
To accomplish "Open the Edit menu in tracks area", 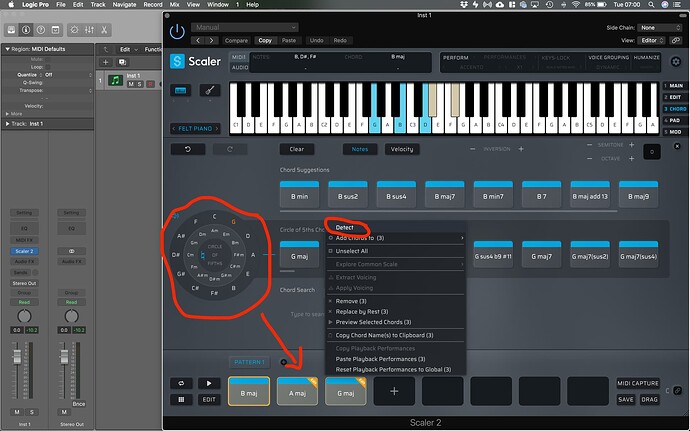I will (128, 49).
